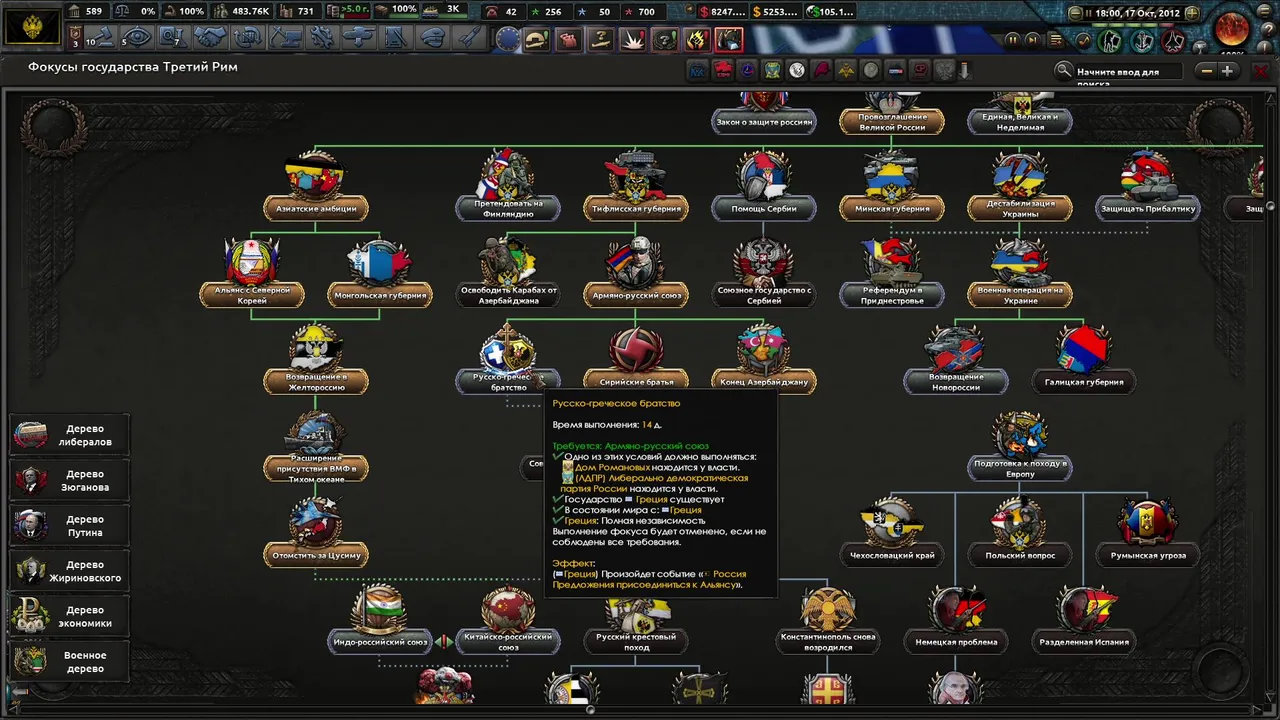Select the Помощь Сербии focus

click(x=764, y=188)
